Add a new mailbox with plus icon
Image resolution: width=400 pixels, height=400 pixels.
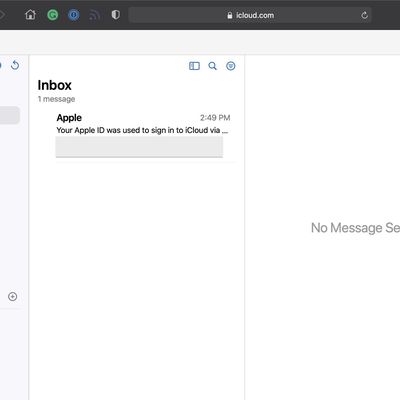point(13,296)
